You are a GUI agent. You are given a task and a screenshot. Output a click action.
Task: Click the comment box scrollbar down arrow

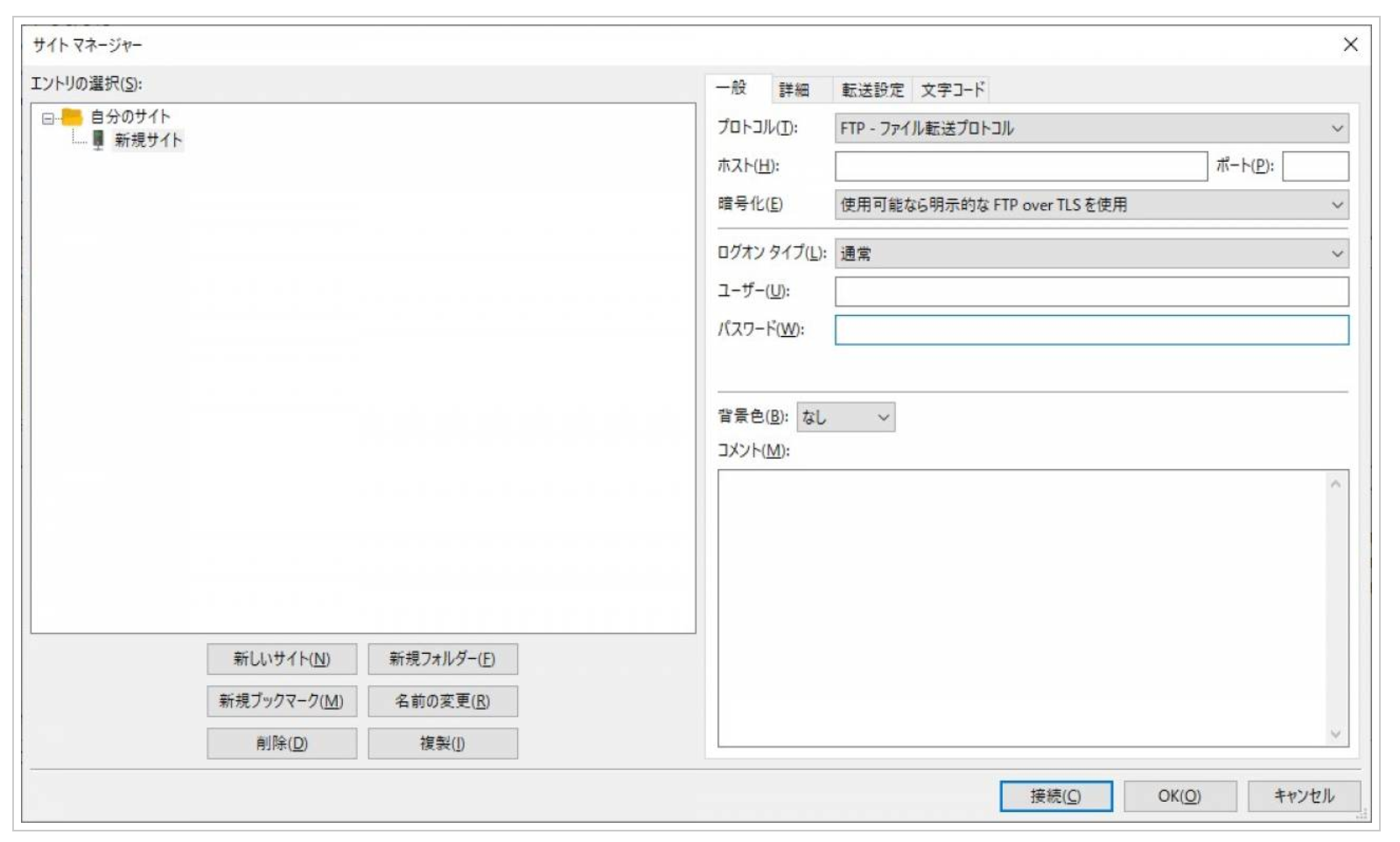pos(1336,734)
